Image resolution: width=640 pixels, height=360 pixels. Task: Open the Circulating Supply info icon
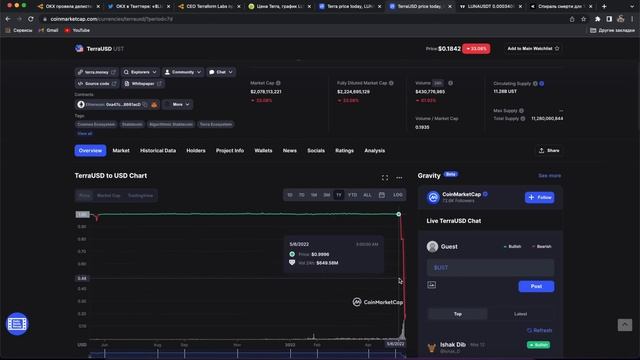[x=535, y=83]
